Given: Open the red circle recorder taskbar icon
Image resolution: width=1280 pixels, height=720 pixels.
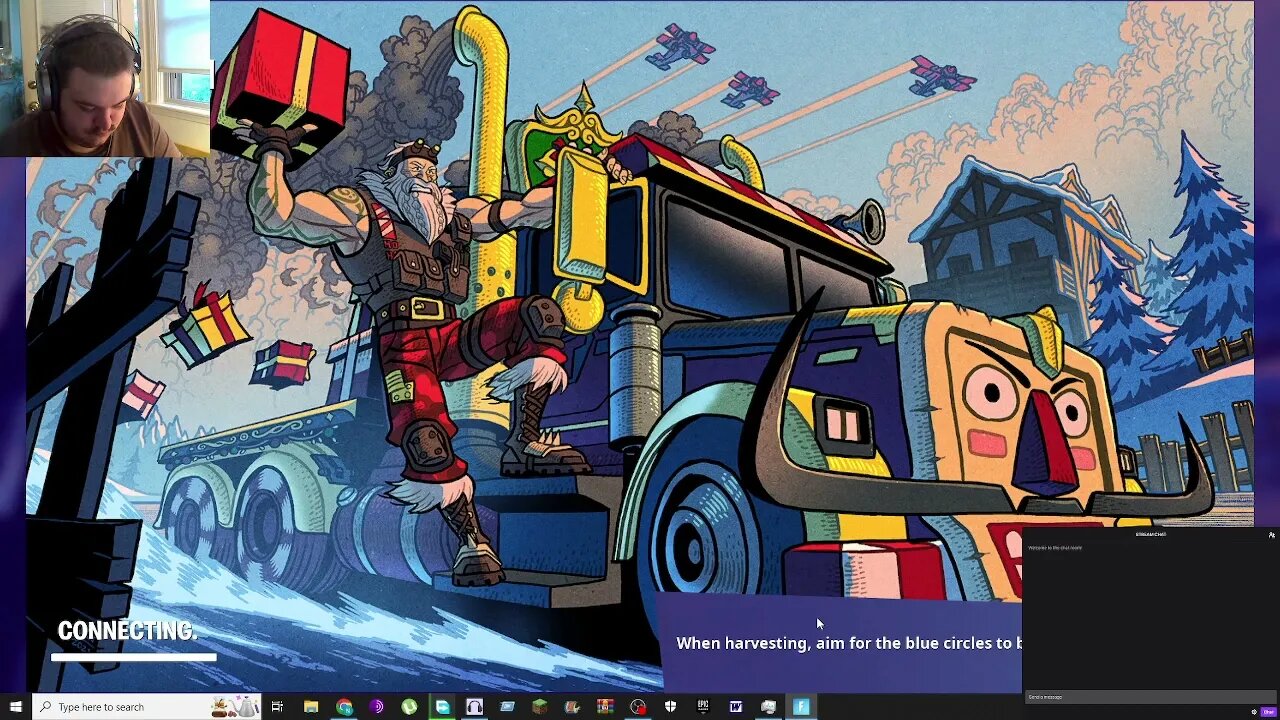Looking at the screenshot, I should [x=638, y=707].
